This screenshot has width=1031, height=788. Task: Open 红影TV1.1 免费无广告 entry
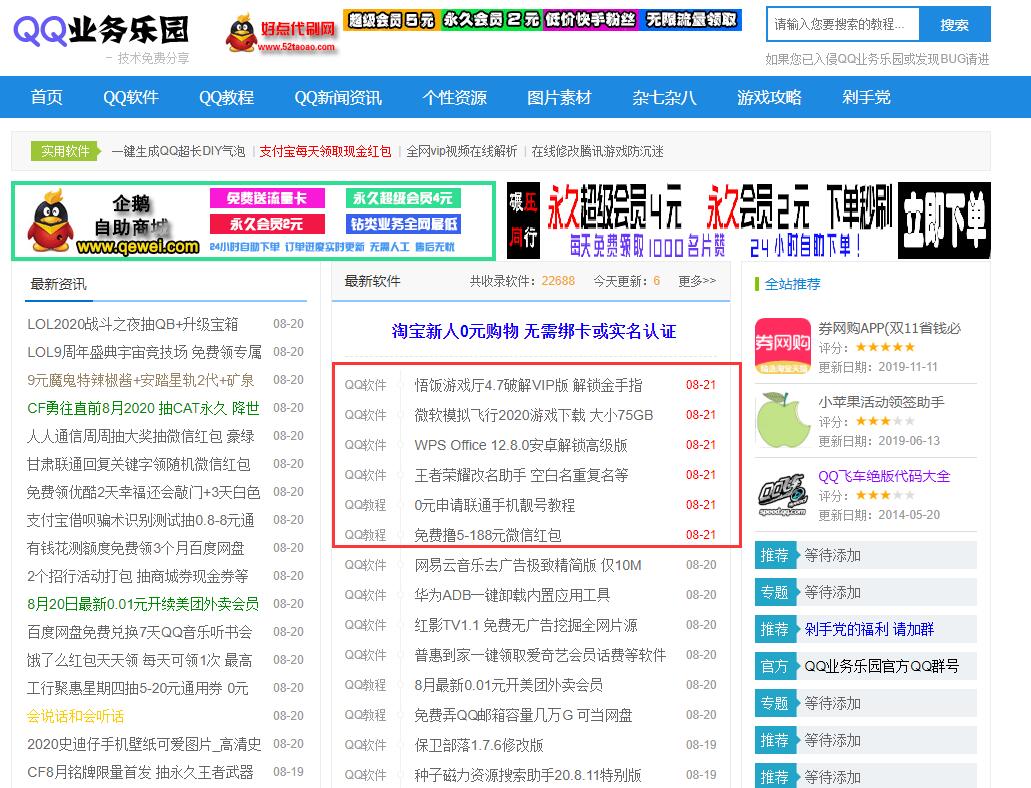click(x=526, y=625)
